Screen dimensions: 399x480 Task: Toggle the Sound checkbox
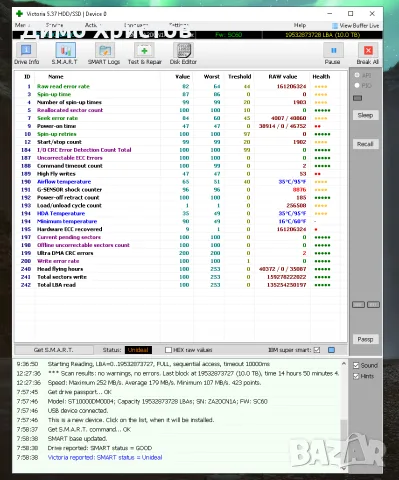click(356, 366)
